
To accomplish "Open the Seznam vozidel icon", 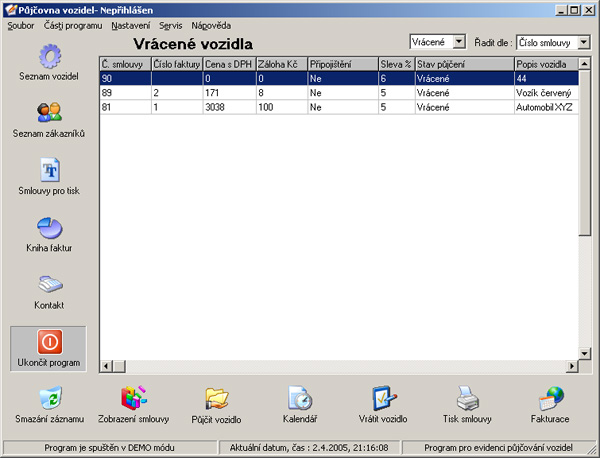I will point(48,55).
